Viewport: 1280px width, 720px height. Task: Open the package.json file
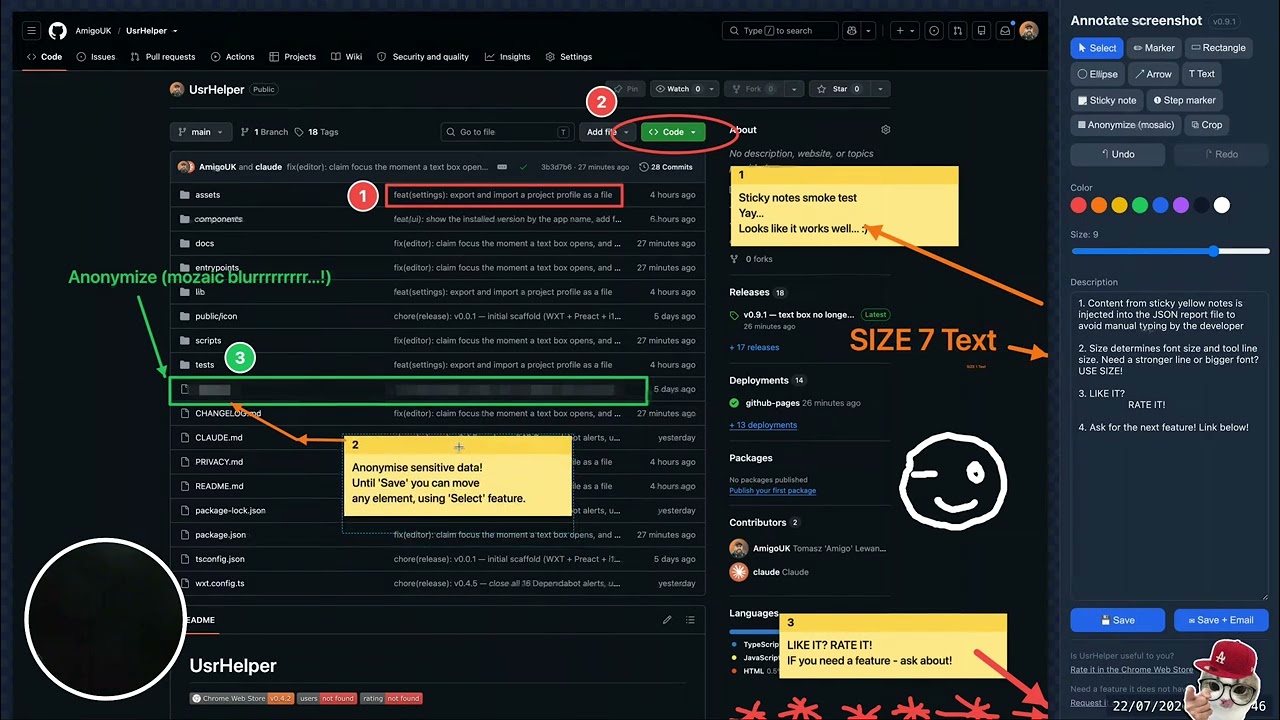(220, 535)
